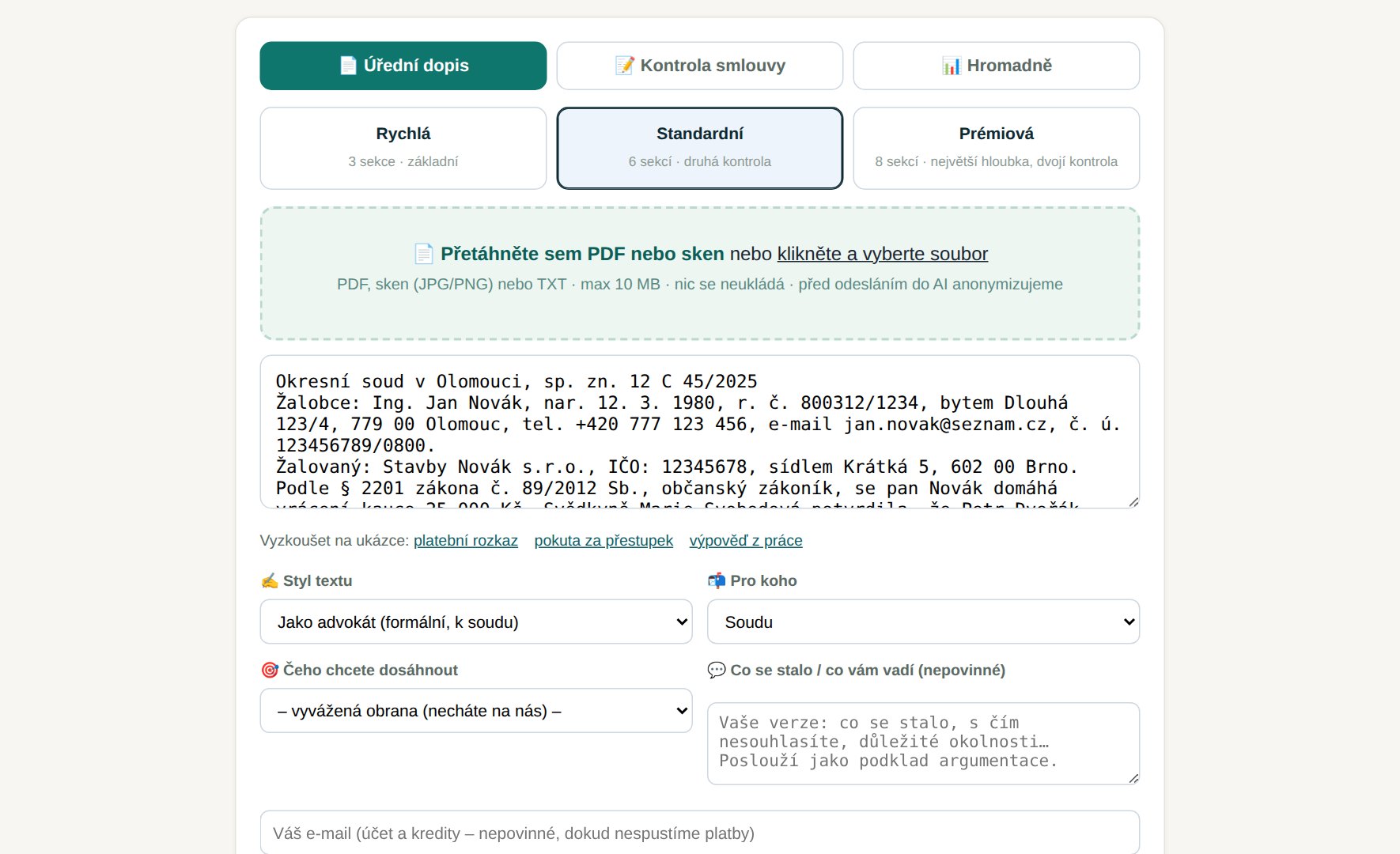The height and width of the screenshot is (854, 1400).
Task: Select the Rychlá analysis tier
Action: point(403,149)
